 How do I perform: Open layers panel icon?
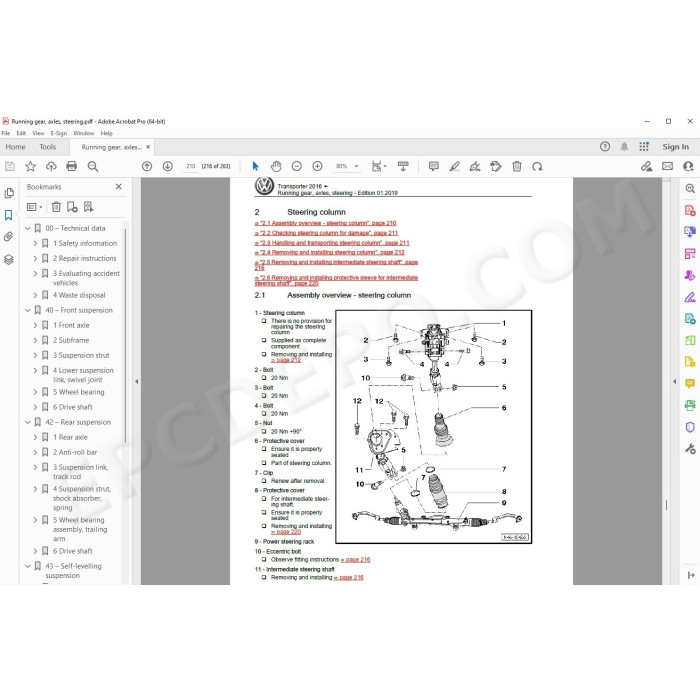[8, 259]
